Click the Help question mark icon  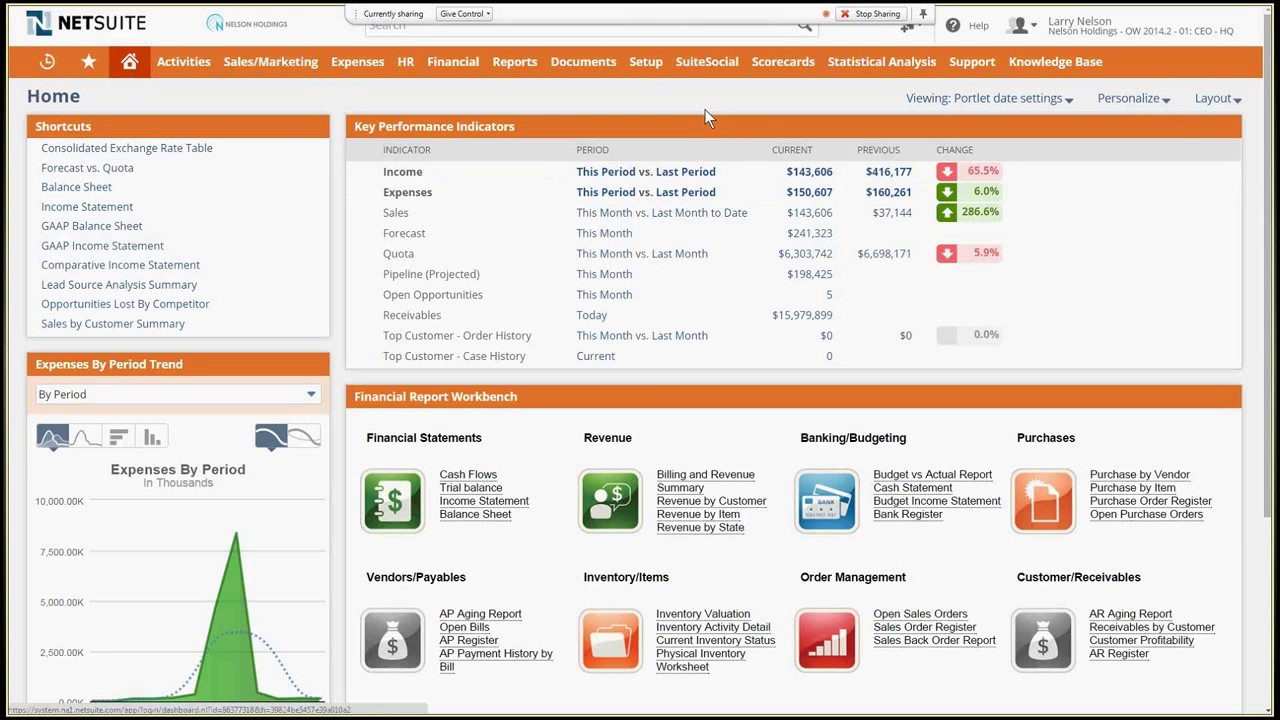(953, 26)
